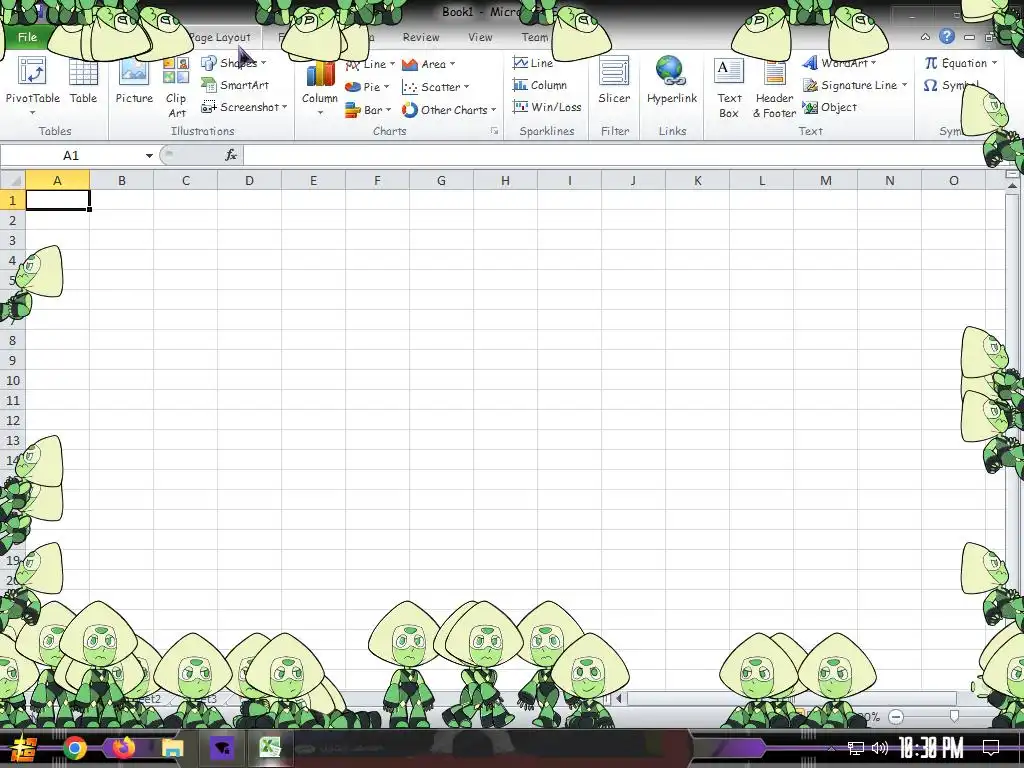The width and height of the screenshot is (1024, 768).
Task: Add a Column sparkline
Action: (x=539, y=85)
